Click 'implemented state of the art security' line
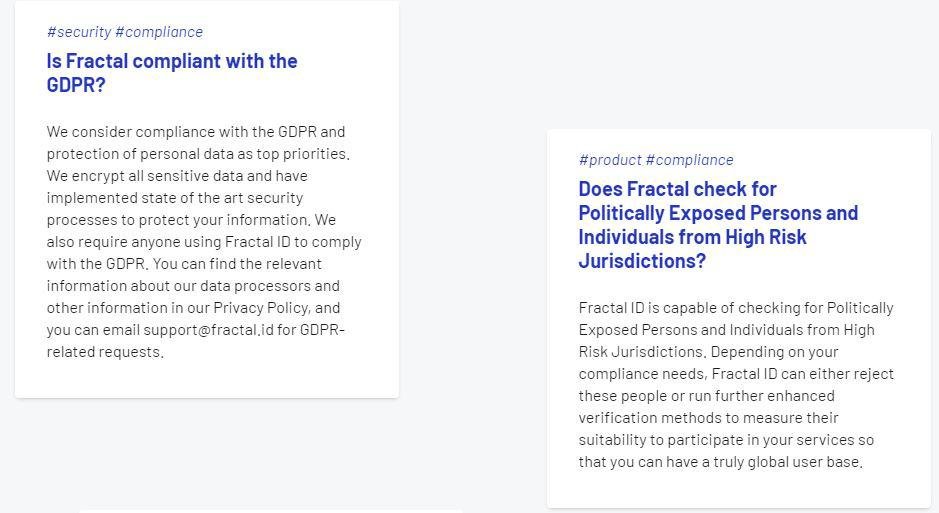 coord(175,198)
